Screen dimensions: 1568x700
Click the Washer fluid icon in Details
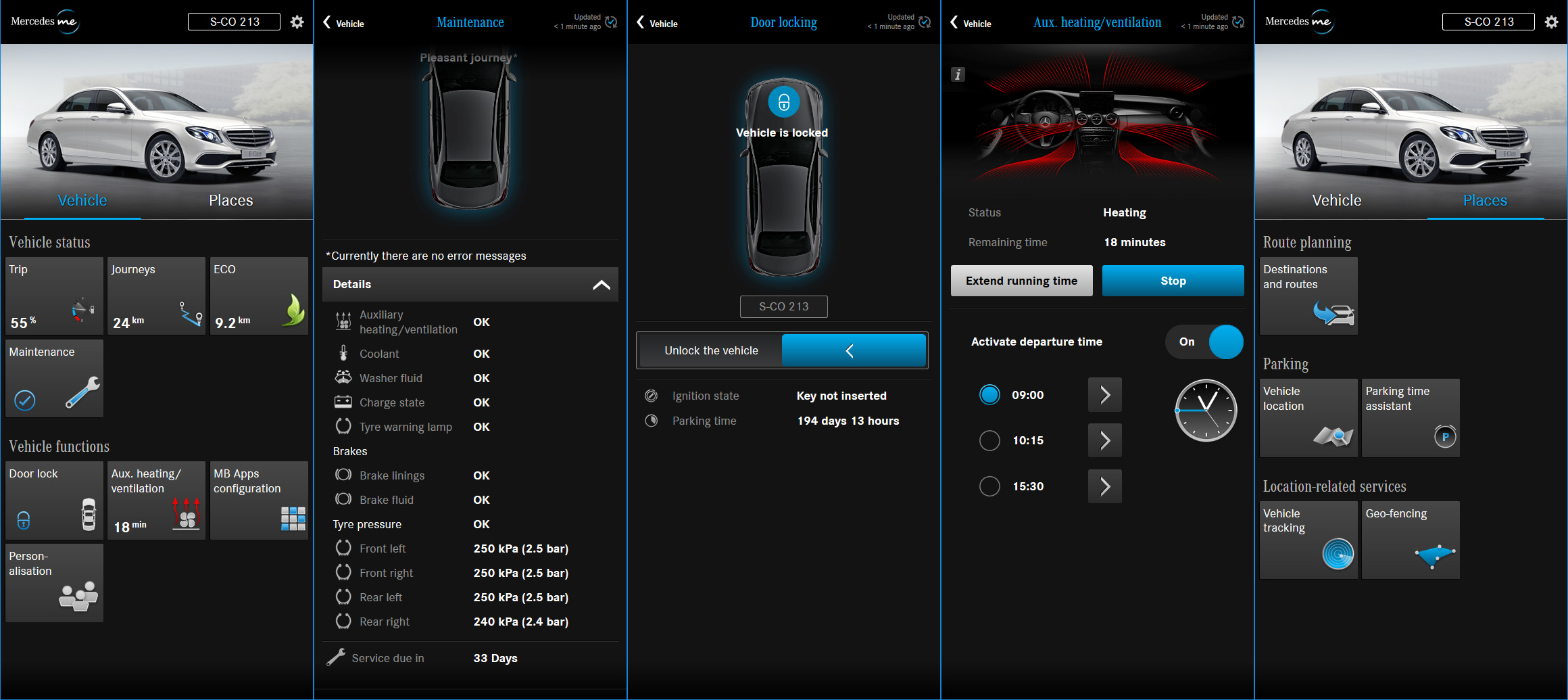coord(343,377)
